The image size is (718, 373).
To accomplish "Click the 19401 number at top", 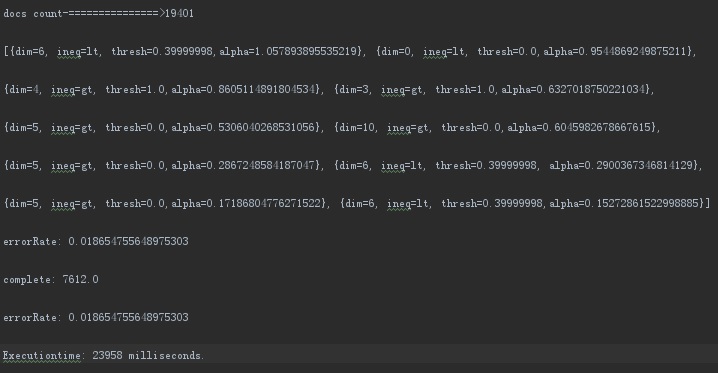I will click(x=180, y=13).
